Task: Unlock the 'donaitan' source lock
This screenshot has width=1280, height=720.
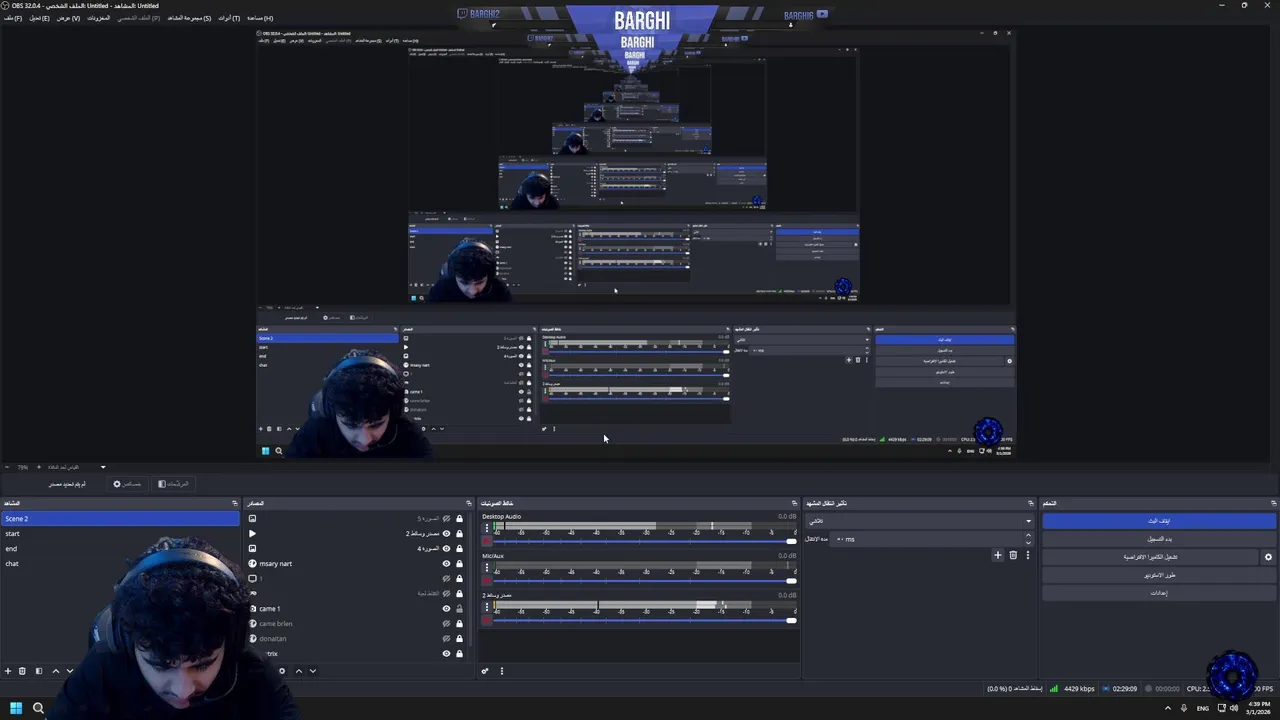Action: coord(459,639)
